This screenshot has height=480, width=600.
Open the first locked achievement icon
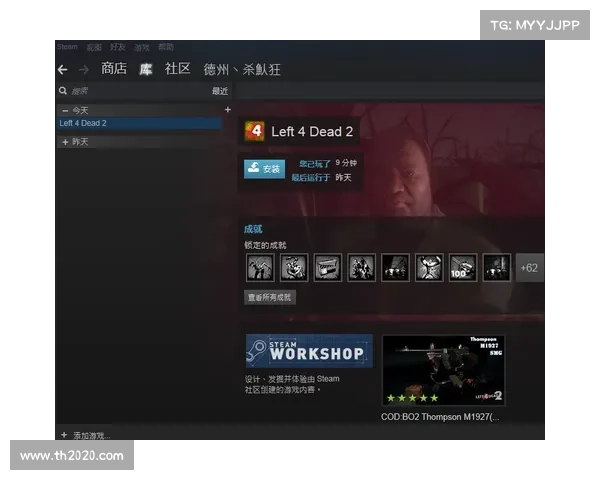pyautogui.click(x=260, y=268)
